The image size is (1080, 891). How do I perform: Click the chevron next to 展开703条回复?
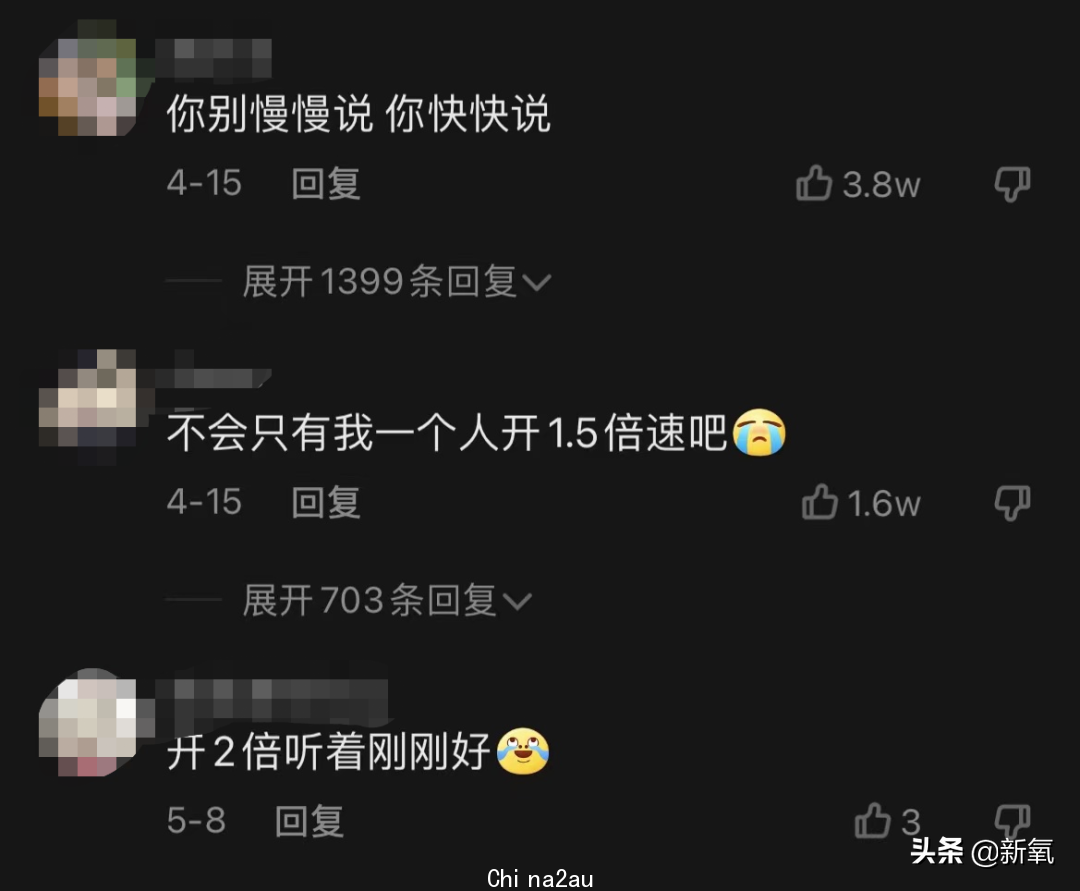click(517, 602)
